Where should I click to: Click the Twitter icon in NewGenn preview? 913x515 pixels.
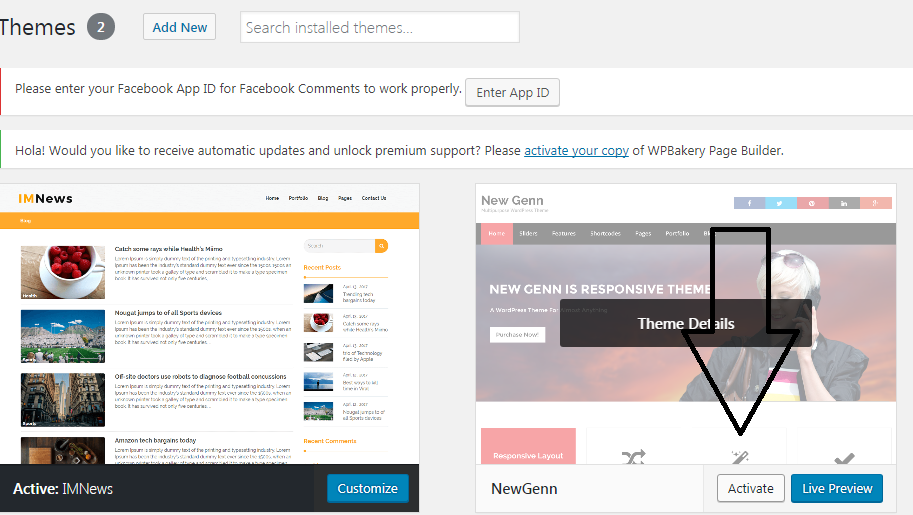tap(780, 203)
